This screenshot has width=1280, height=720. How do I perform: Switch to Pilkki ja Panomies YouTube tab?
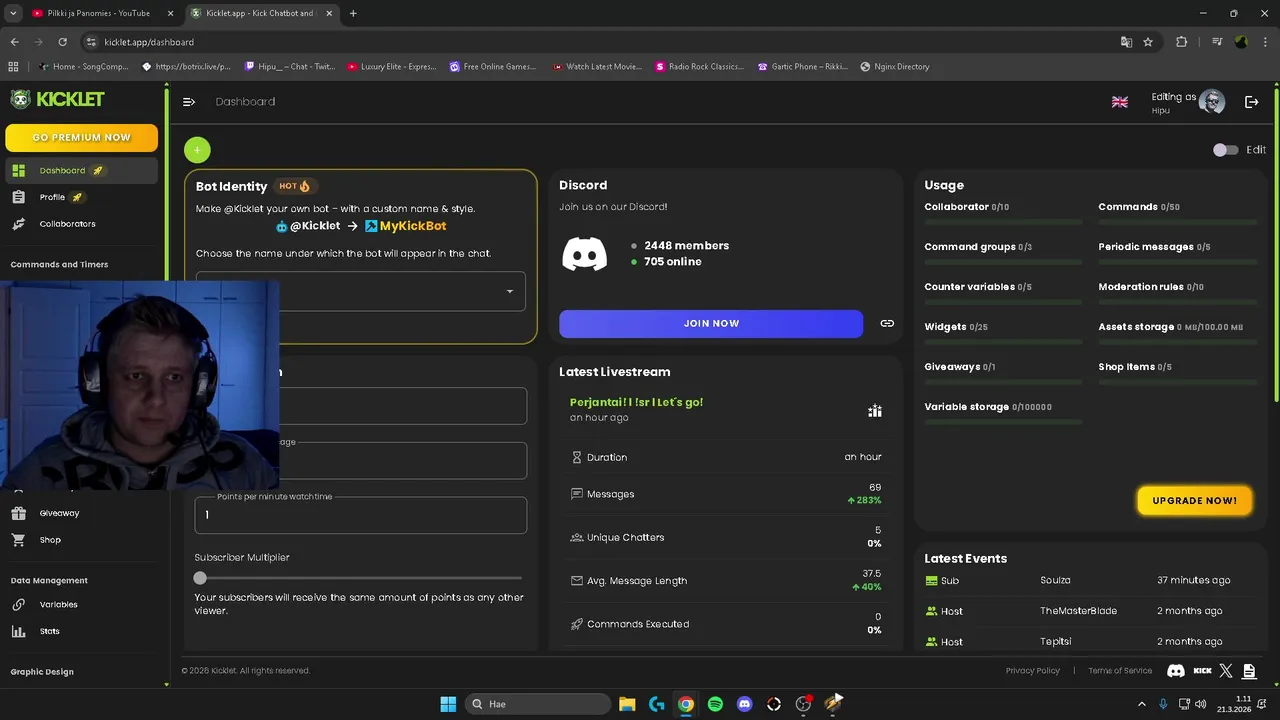tap(101, 13)
